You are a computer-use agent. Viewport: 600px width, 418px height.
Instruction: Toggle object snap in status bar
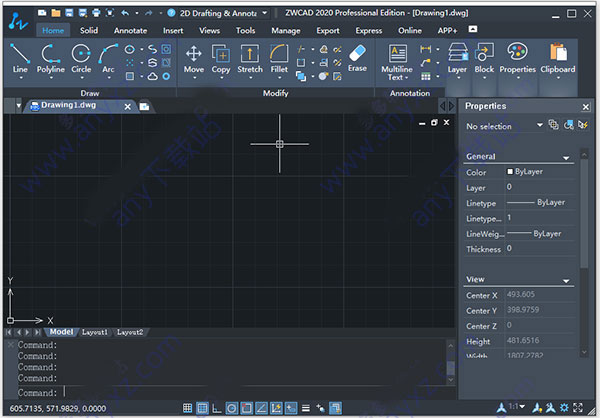246,408
